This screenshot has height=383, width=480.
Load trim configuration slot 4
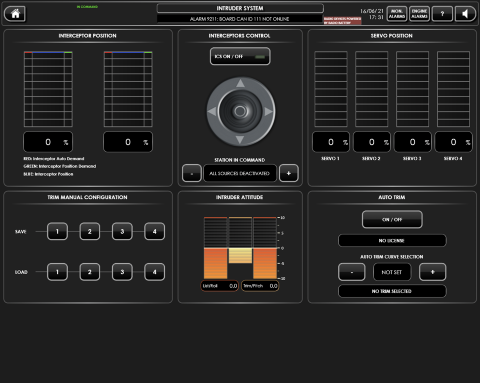[x=154, y=272]
